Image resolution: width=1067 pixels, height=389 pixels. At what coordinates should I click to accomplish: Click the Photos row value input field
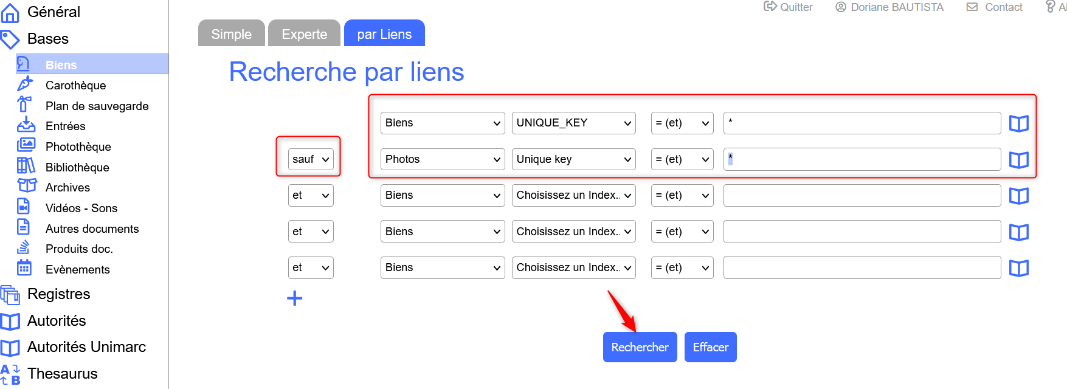pyautogui.click(x=862, y=159)
